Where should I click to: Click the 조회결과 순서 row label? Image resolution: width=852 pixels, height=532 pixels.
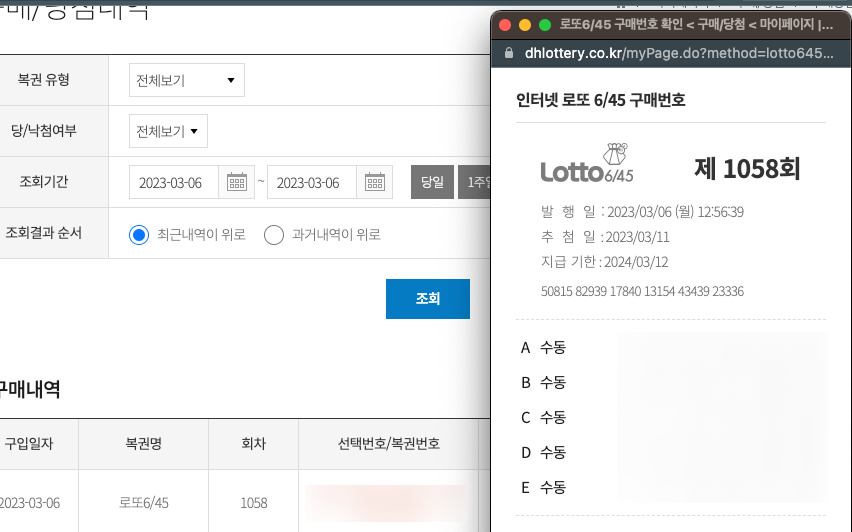[x=43, y=233]
